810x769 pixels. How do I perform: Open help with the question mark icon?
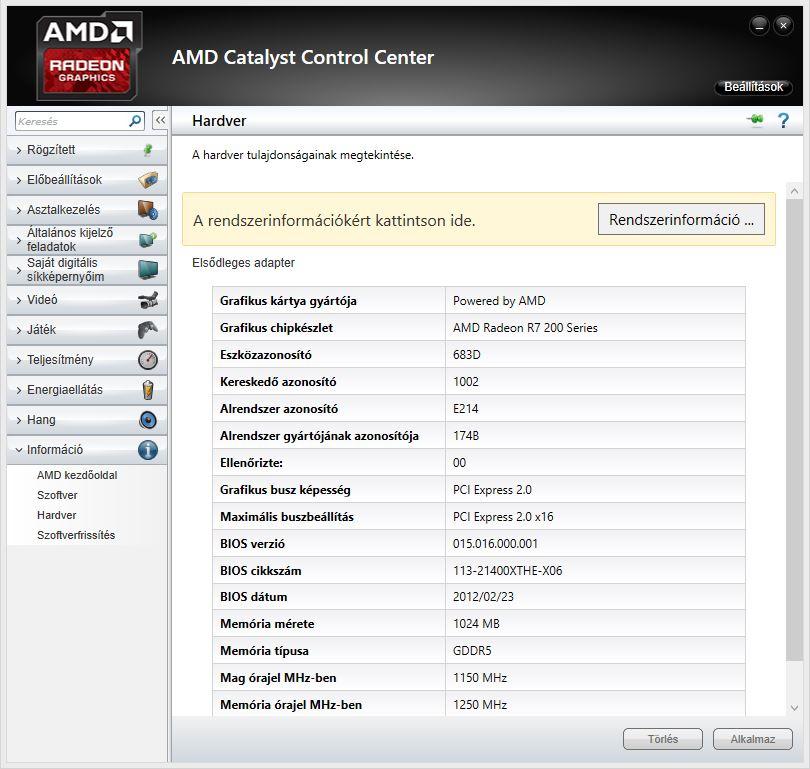(x=783, y=121)
